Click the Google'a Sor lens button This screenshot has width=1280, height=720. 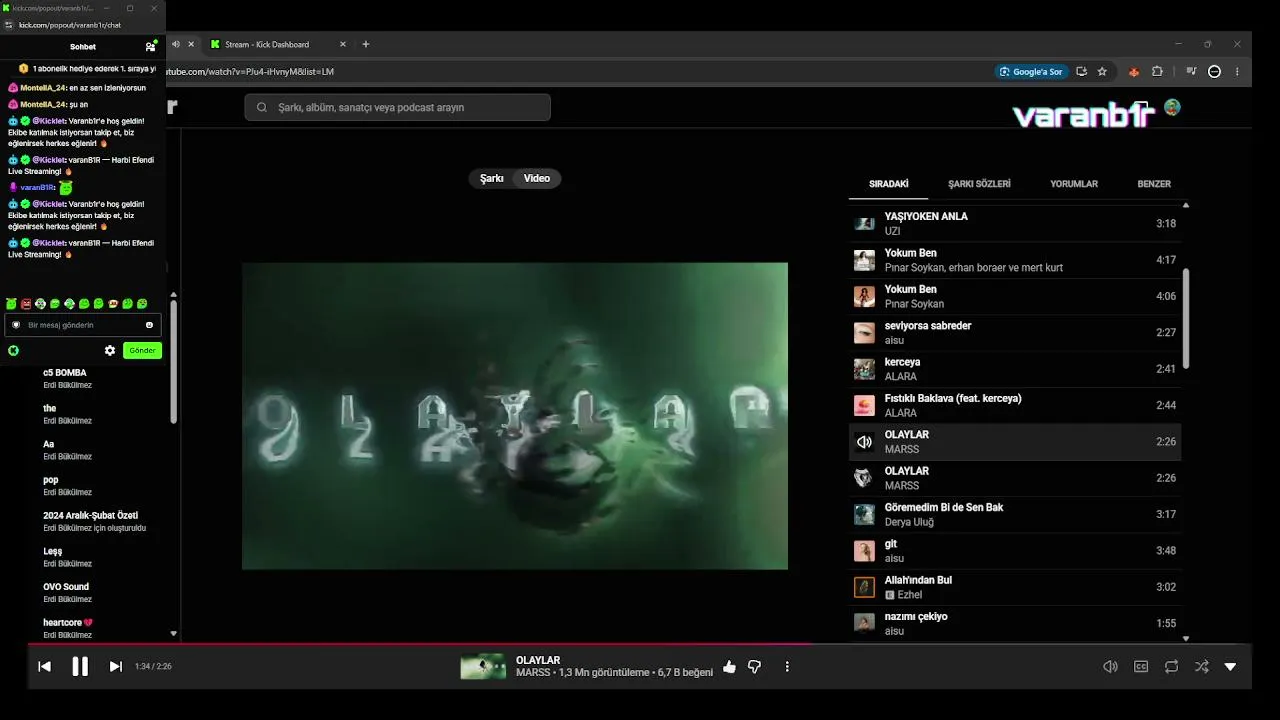click(x=1031, y=72)
